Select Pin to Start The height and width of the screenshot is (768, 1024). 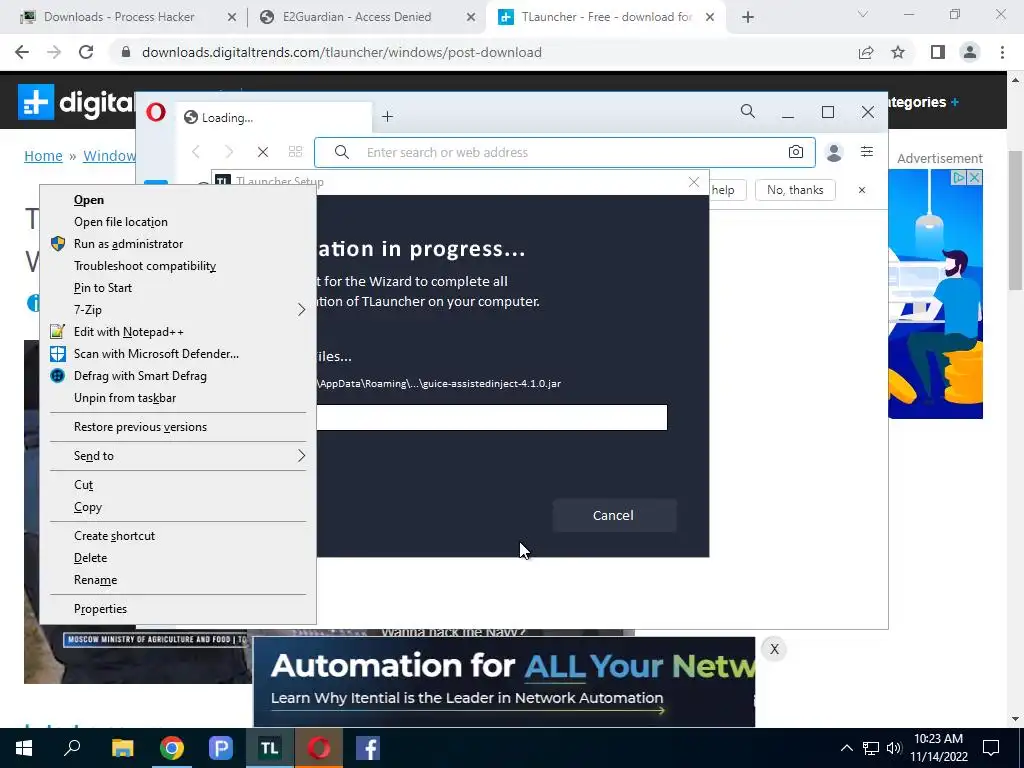pos(178,288)
